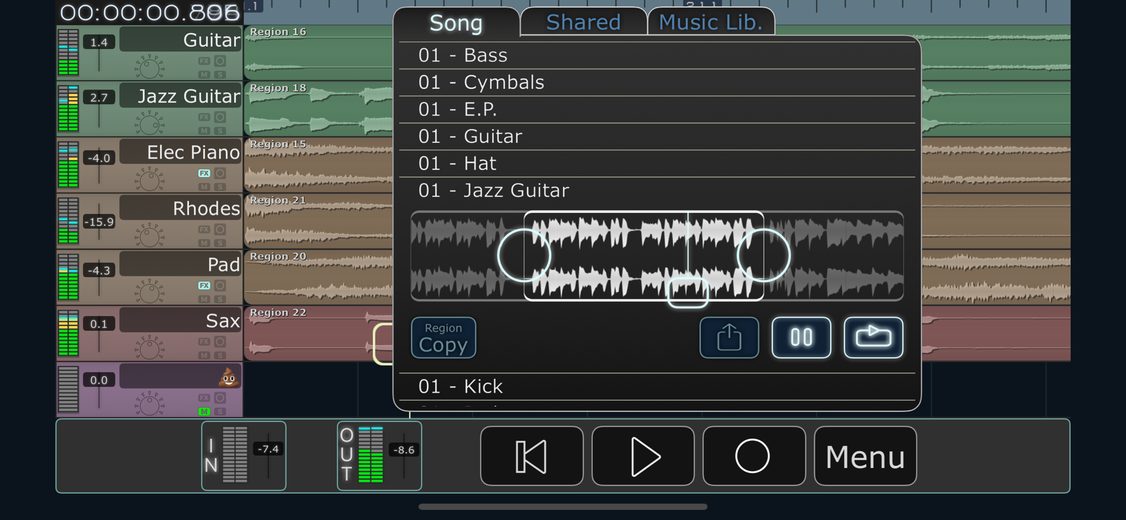Arm the Pad track for recording

click(220, 285)
